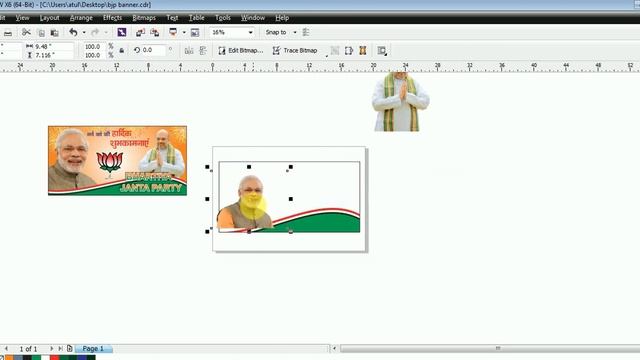640x360 pixels.
Task: Open the View menu
Action: click(x=22, y=18)
